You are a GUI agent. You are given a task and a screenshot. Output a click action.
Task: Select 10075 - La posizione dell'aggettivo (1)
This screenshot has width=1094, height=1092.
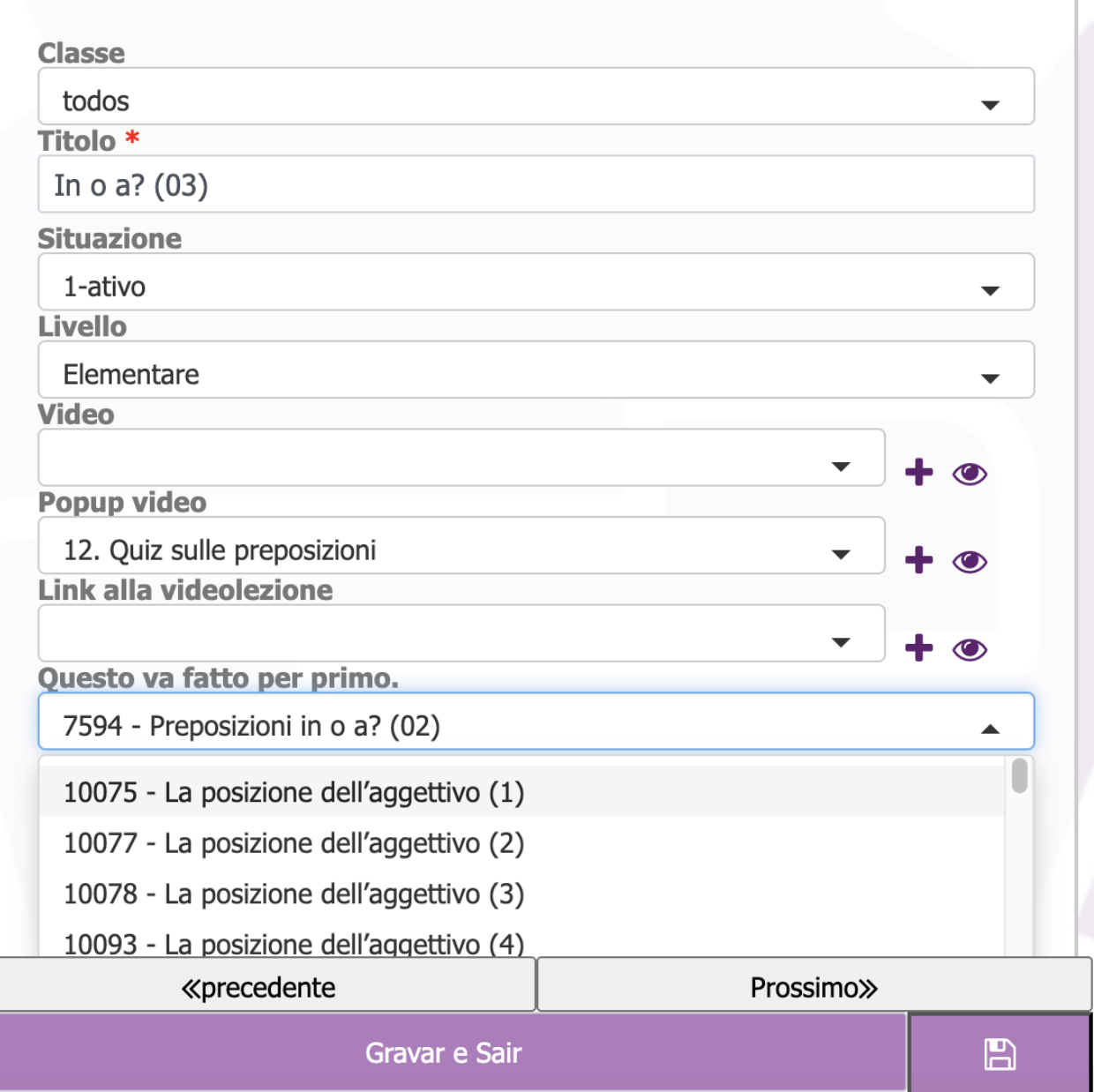(x=294, y=792)
